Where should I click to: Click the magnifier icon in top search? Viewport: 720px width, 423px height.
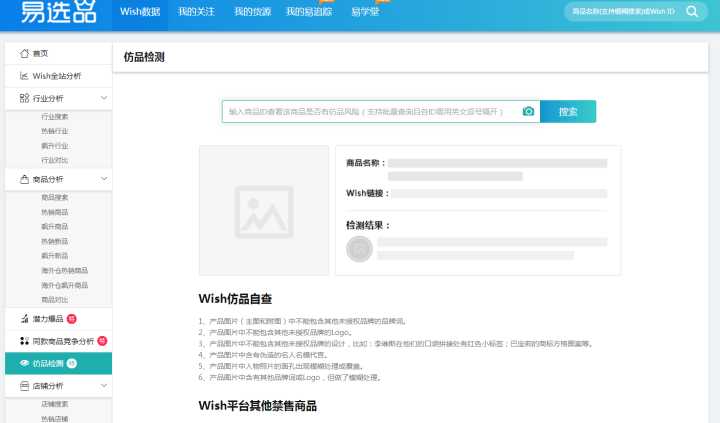(x=692, y=12)
